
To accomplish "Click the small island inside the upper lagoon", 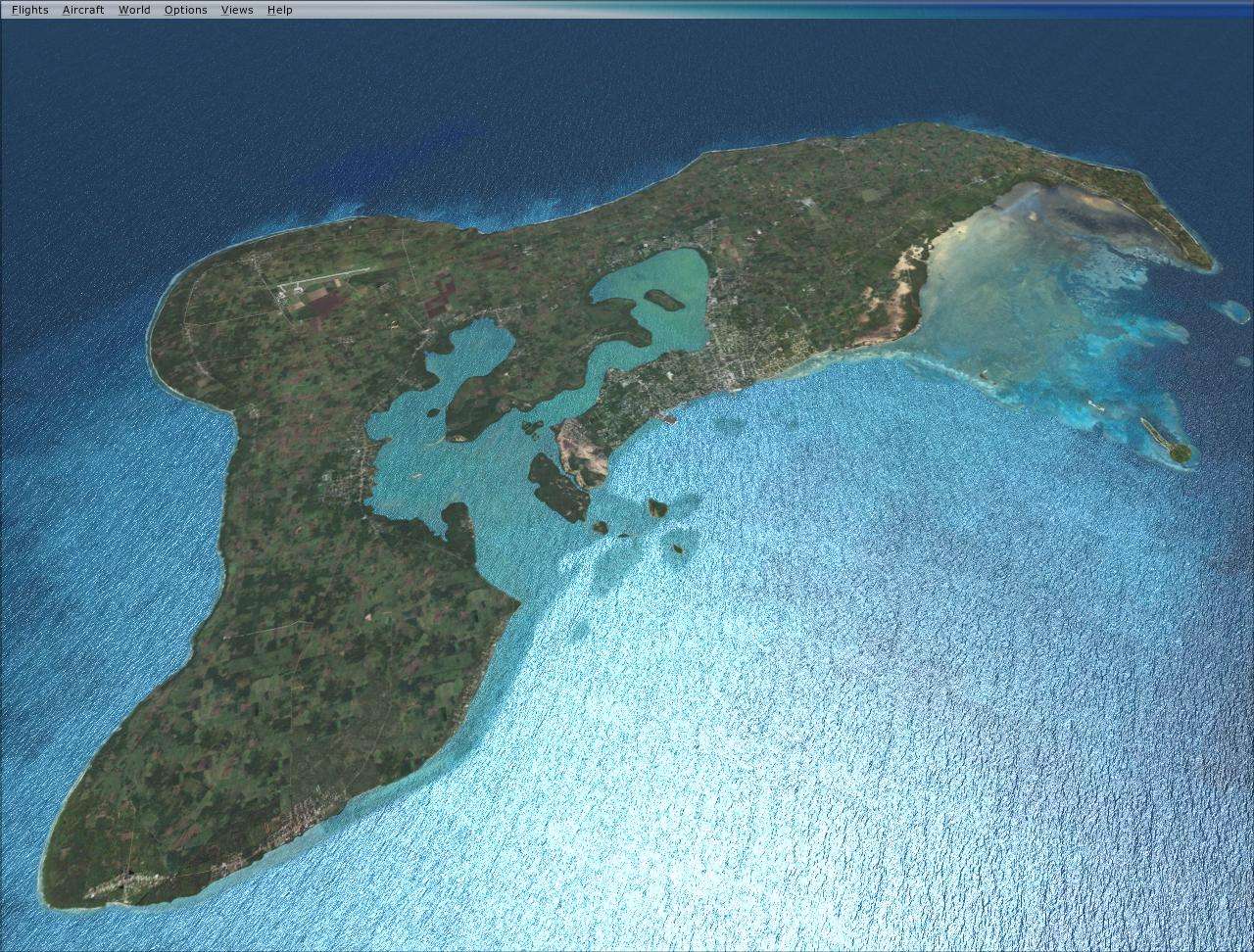I will [x=663, y=299].
